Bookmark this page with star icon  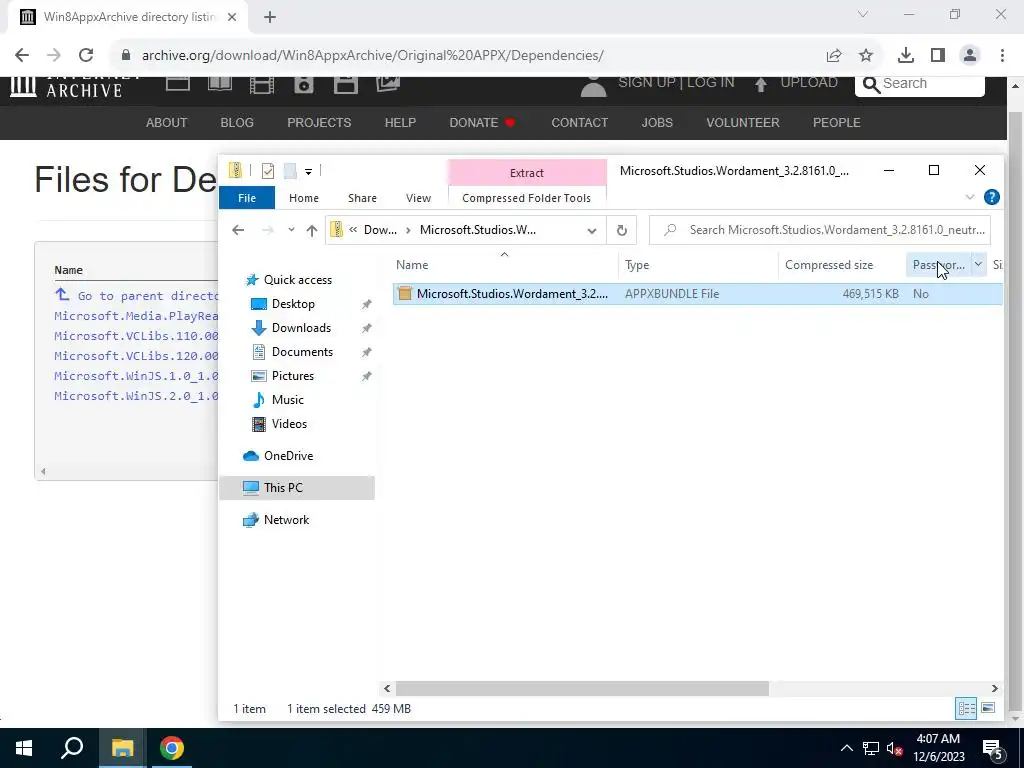[x=866, y=56]
